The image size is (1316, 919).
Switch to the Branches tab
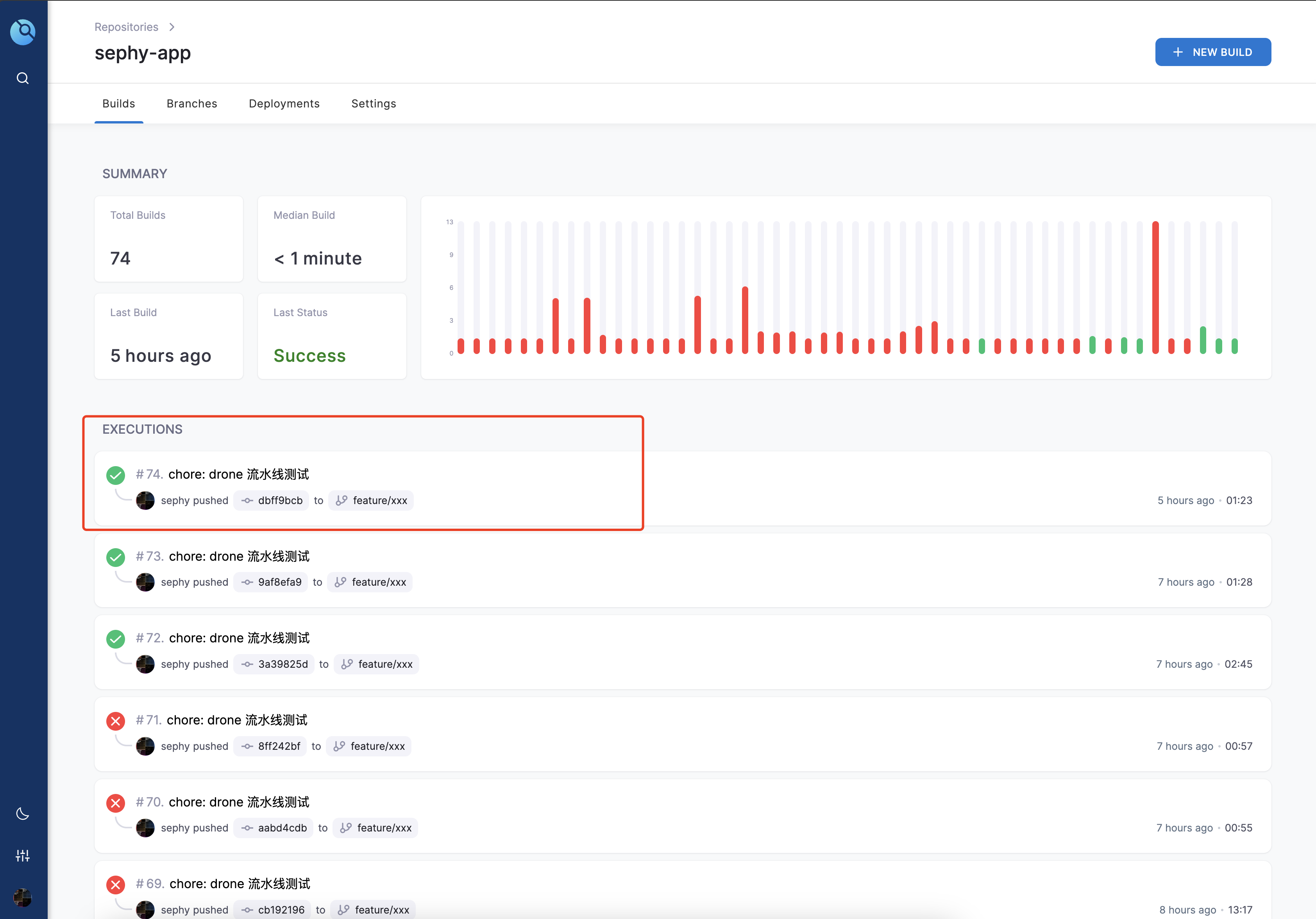click(192, 104)
